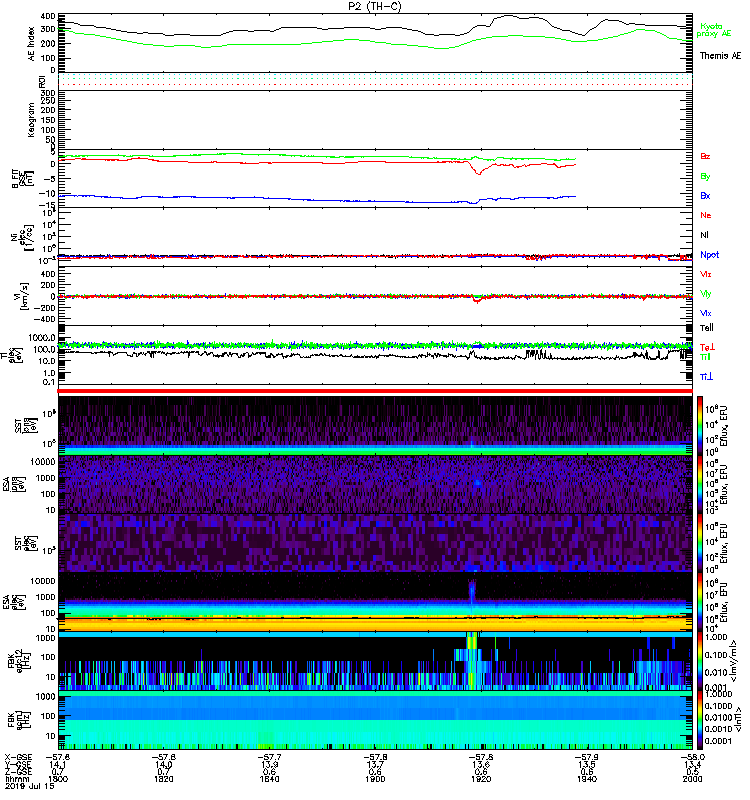Click the 2000 time tick label

click(692, 779)
